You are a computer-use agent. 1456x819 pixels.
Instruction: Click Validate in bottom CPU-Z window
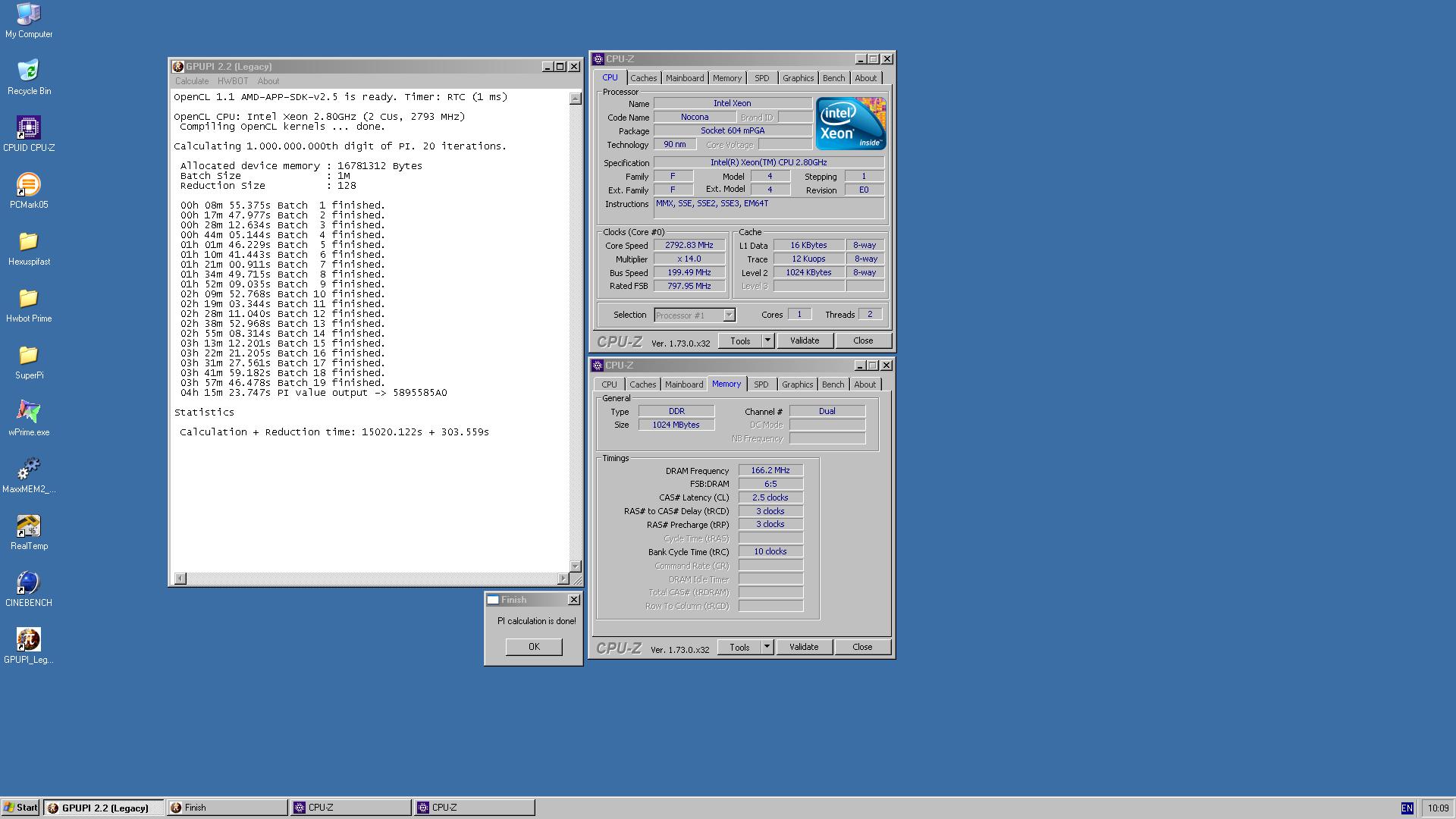(804, 647)
